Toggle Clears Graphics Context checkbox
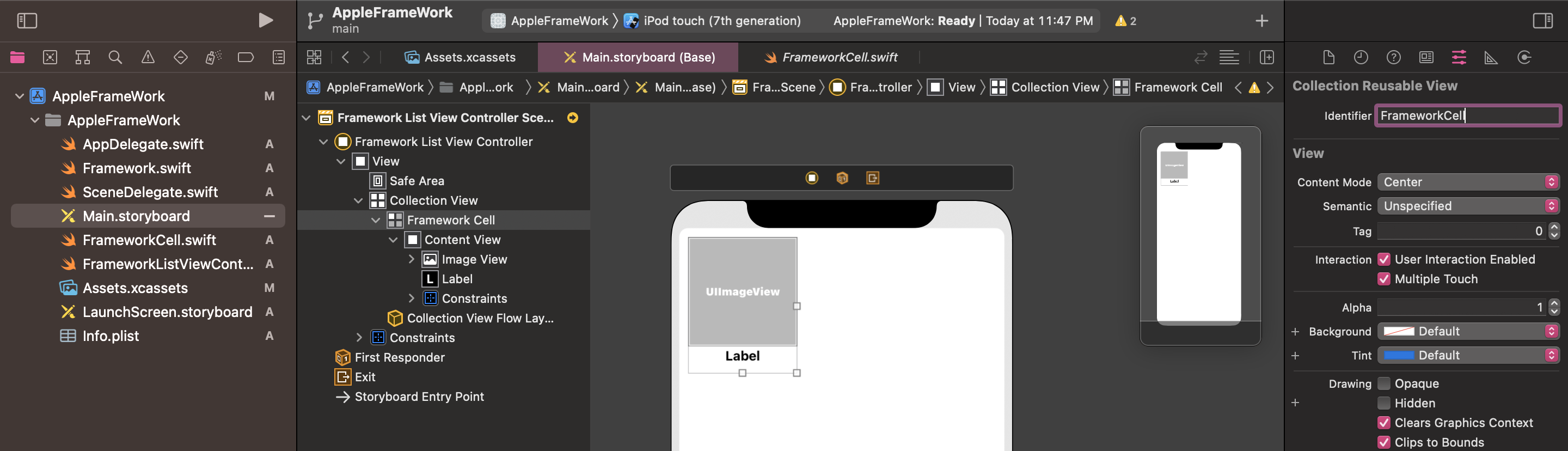This screenshot has width=1568, height=451. point(1383,422)
